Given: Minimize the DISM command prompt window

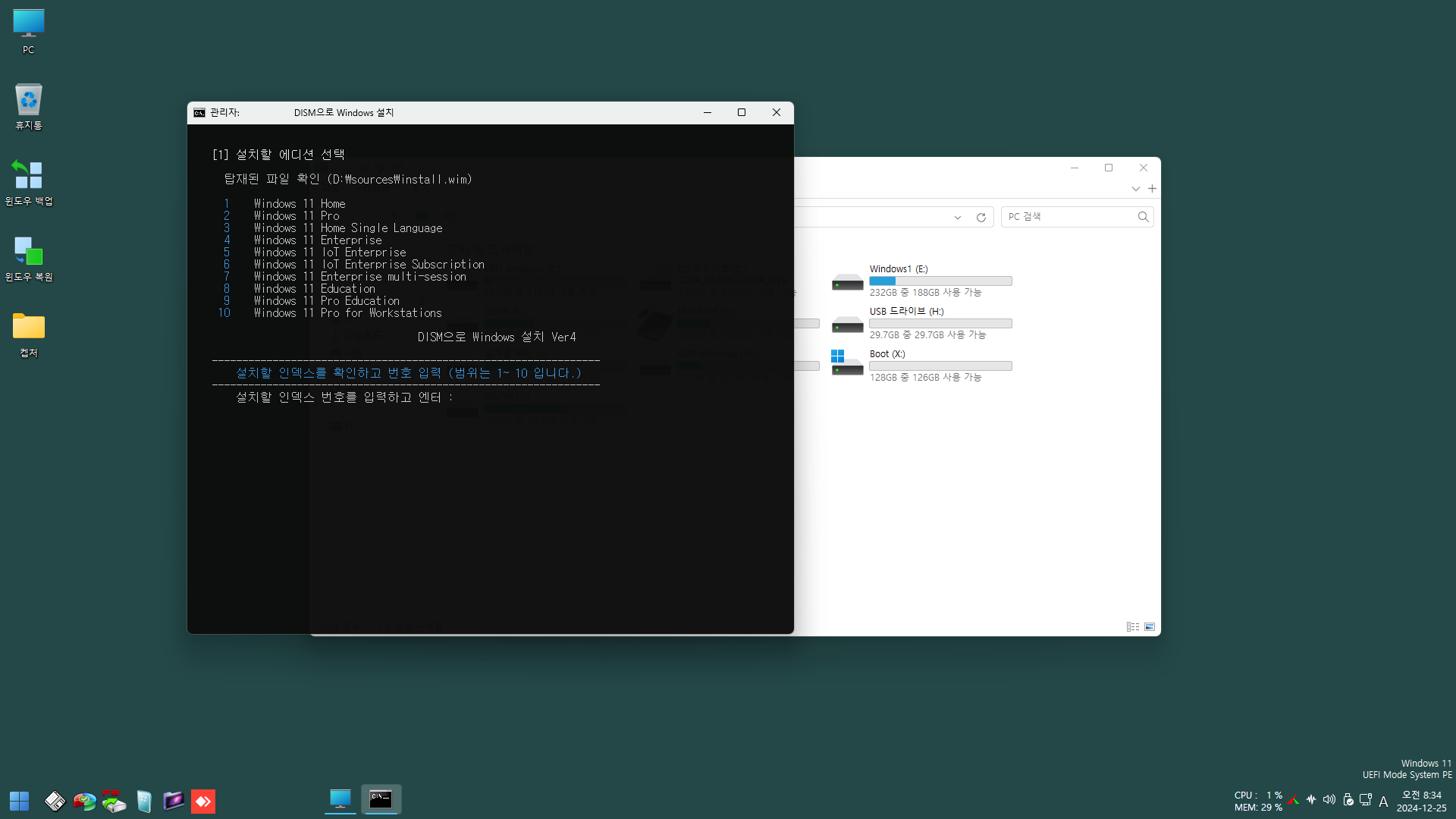Looking at the screenshot, I should [x=708, y=113].
